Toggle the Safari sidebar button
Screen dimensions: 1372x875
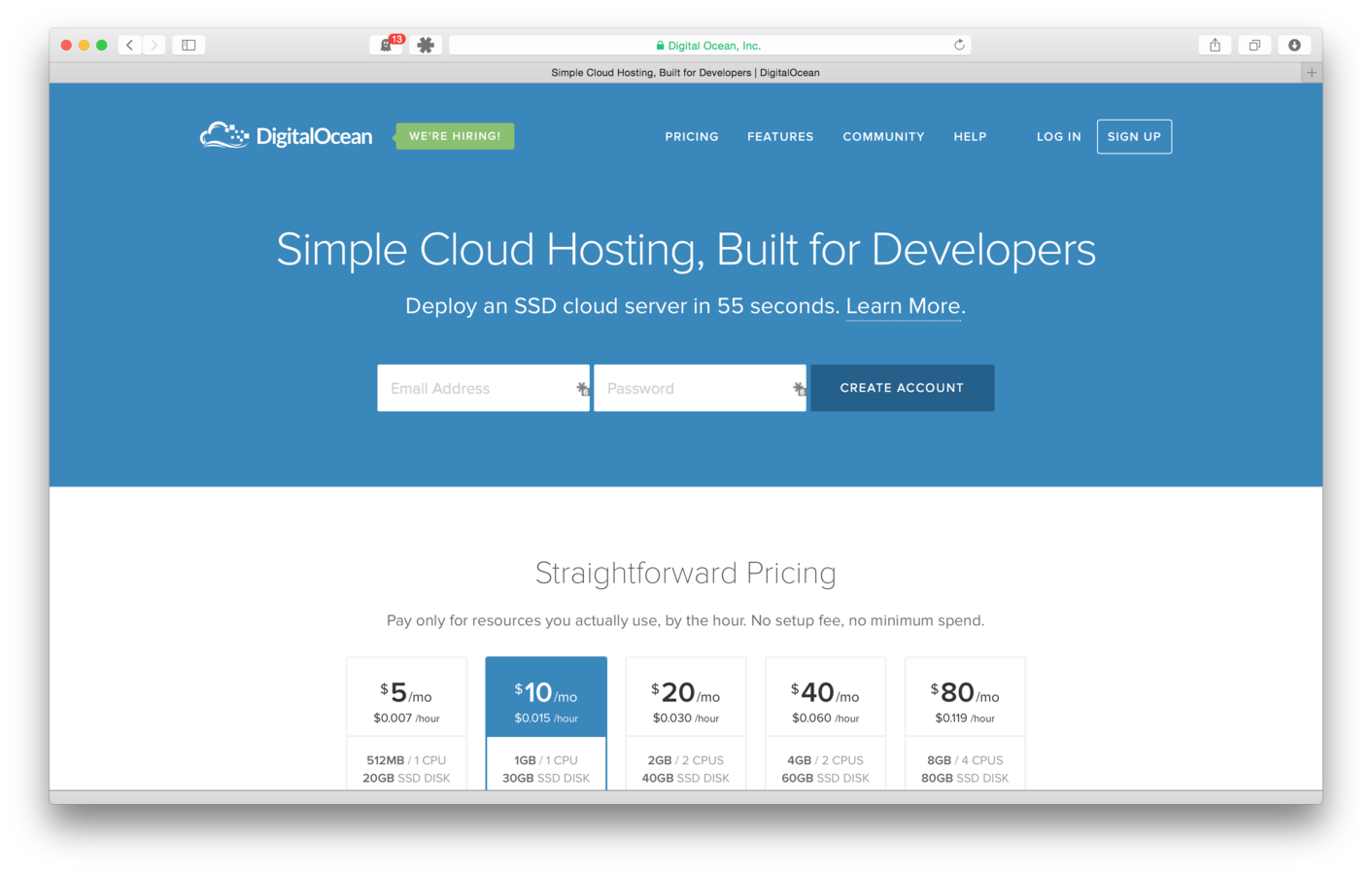click(189, 45)
